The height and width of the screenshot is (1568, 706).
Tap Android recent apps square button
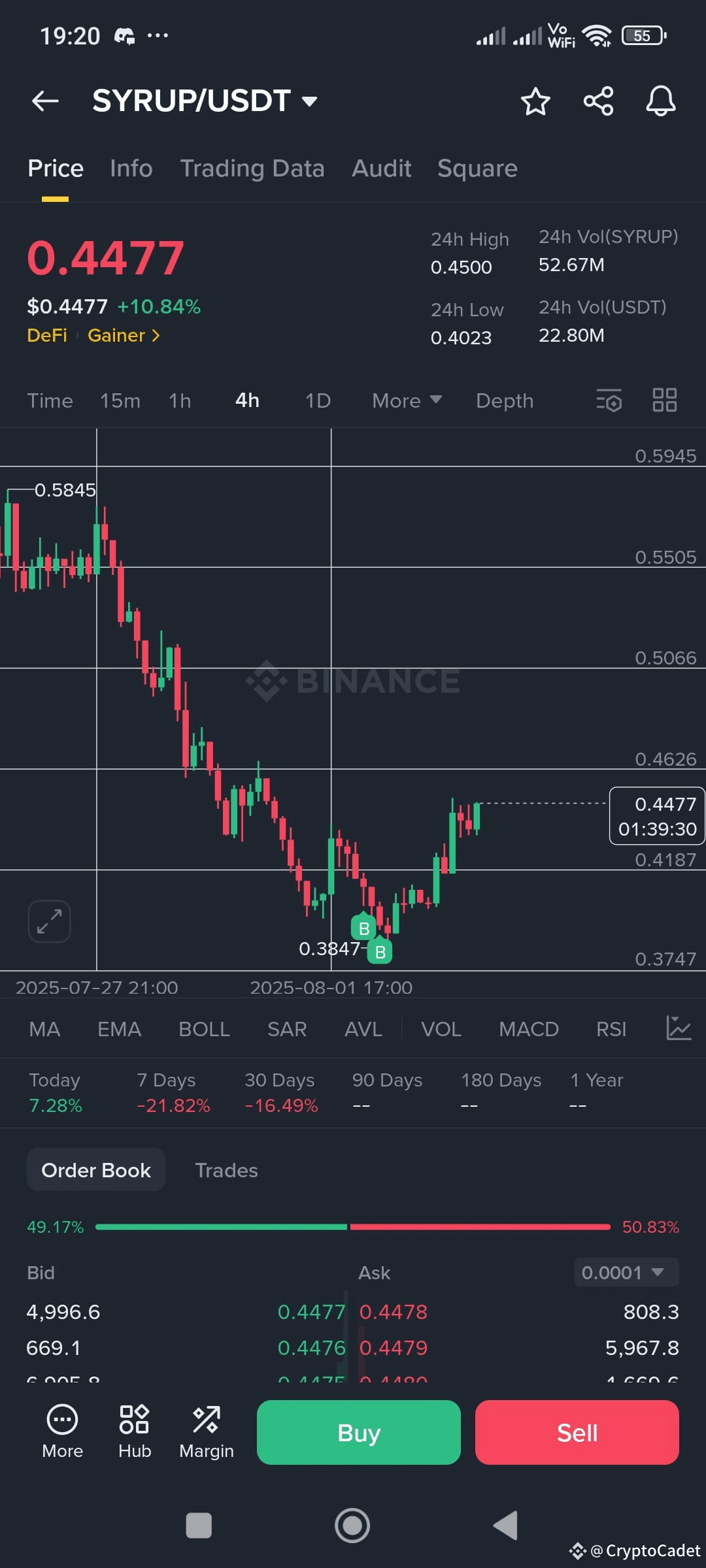click(199, 1526)
